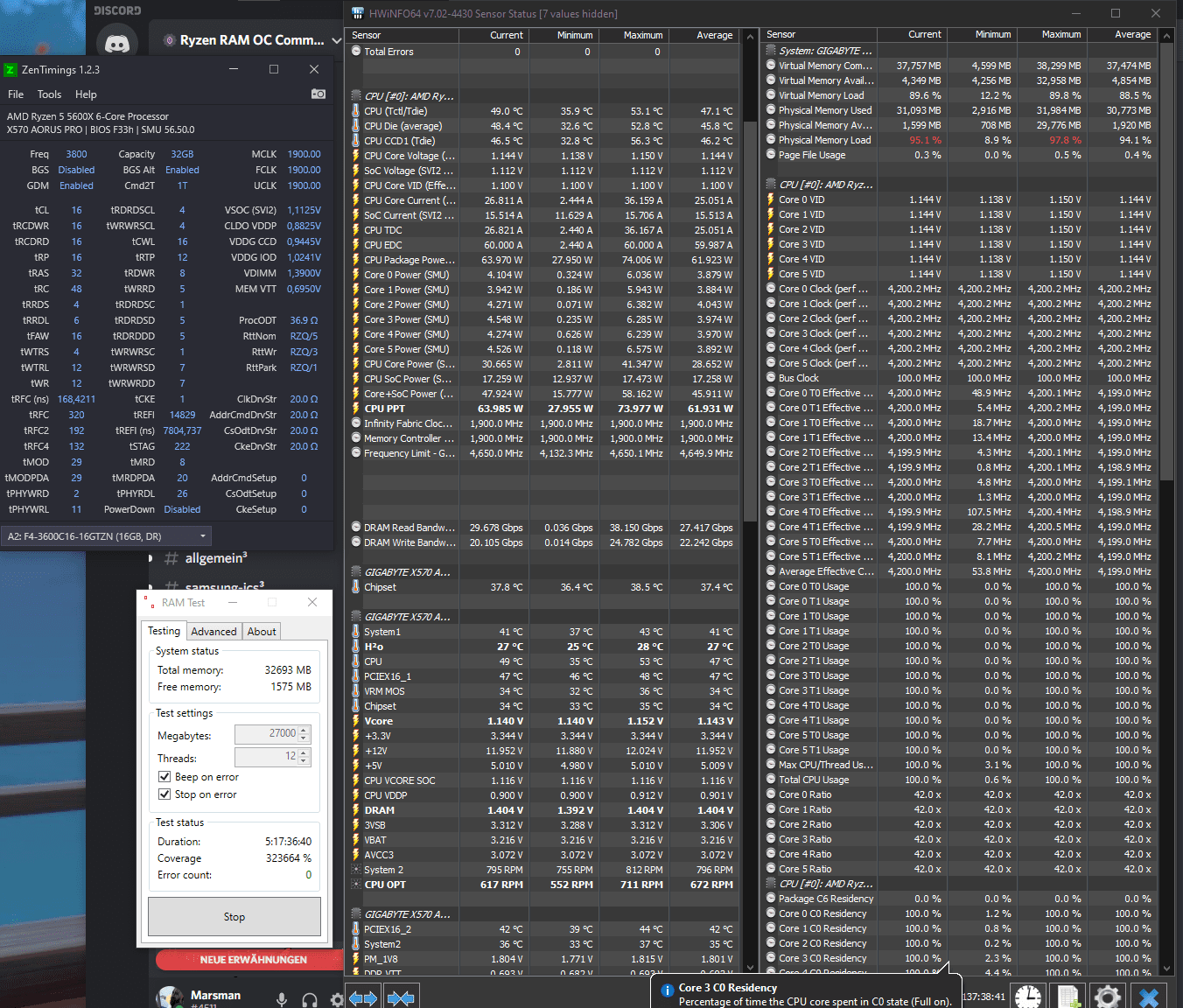Toggle Beep on error checkbox
Image resolution: width=1183 pixels, height=1008 pixels.
[x=164, y=777]
